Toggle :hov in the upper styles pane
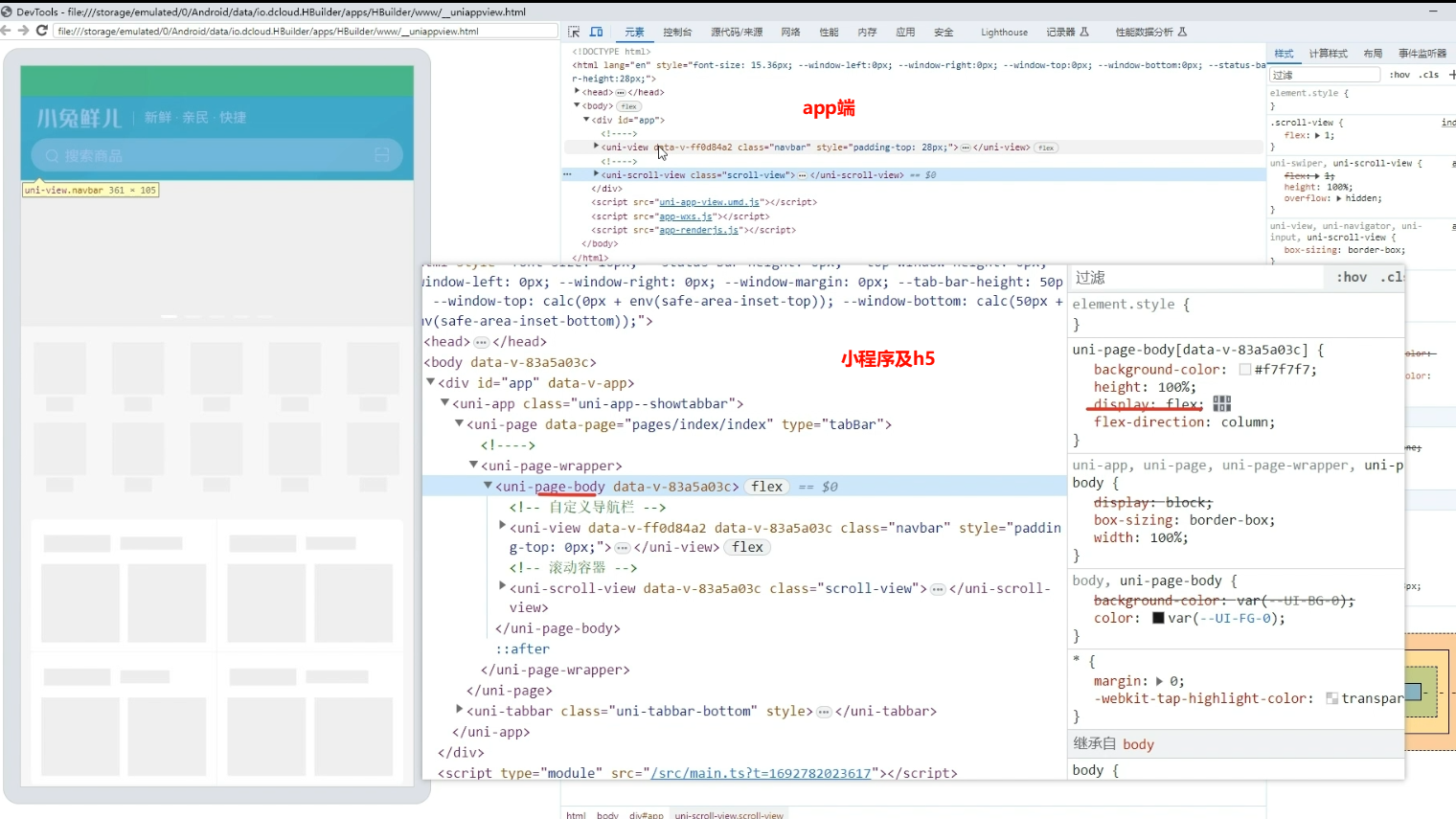 1399,75
